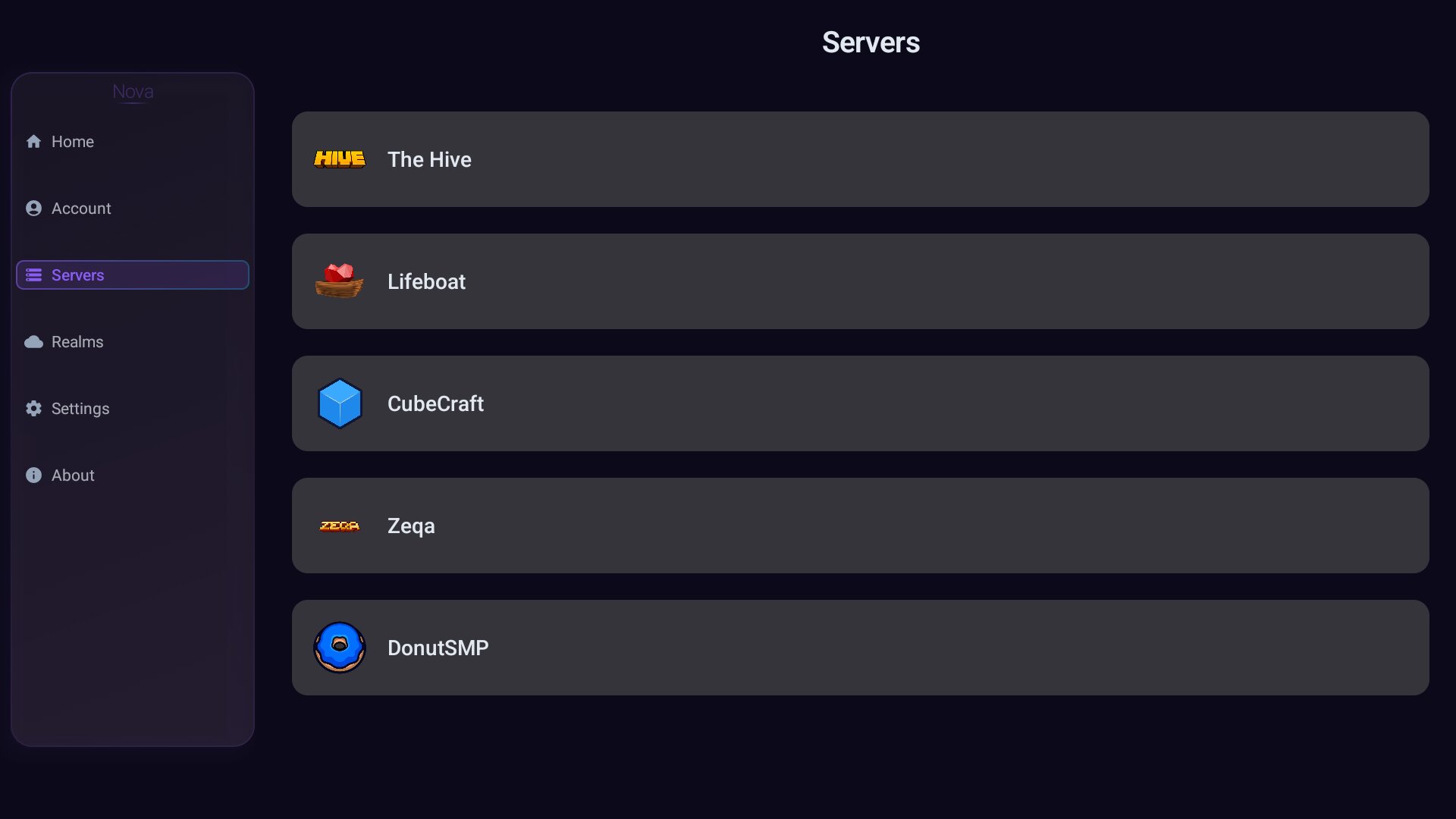Viewport: 1456px width, 819px height.
Task: Select the CubeCraft server row
Action: click(x=860, y=403)
